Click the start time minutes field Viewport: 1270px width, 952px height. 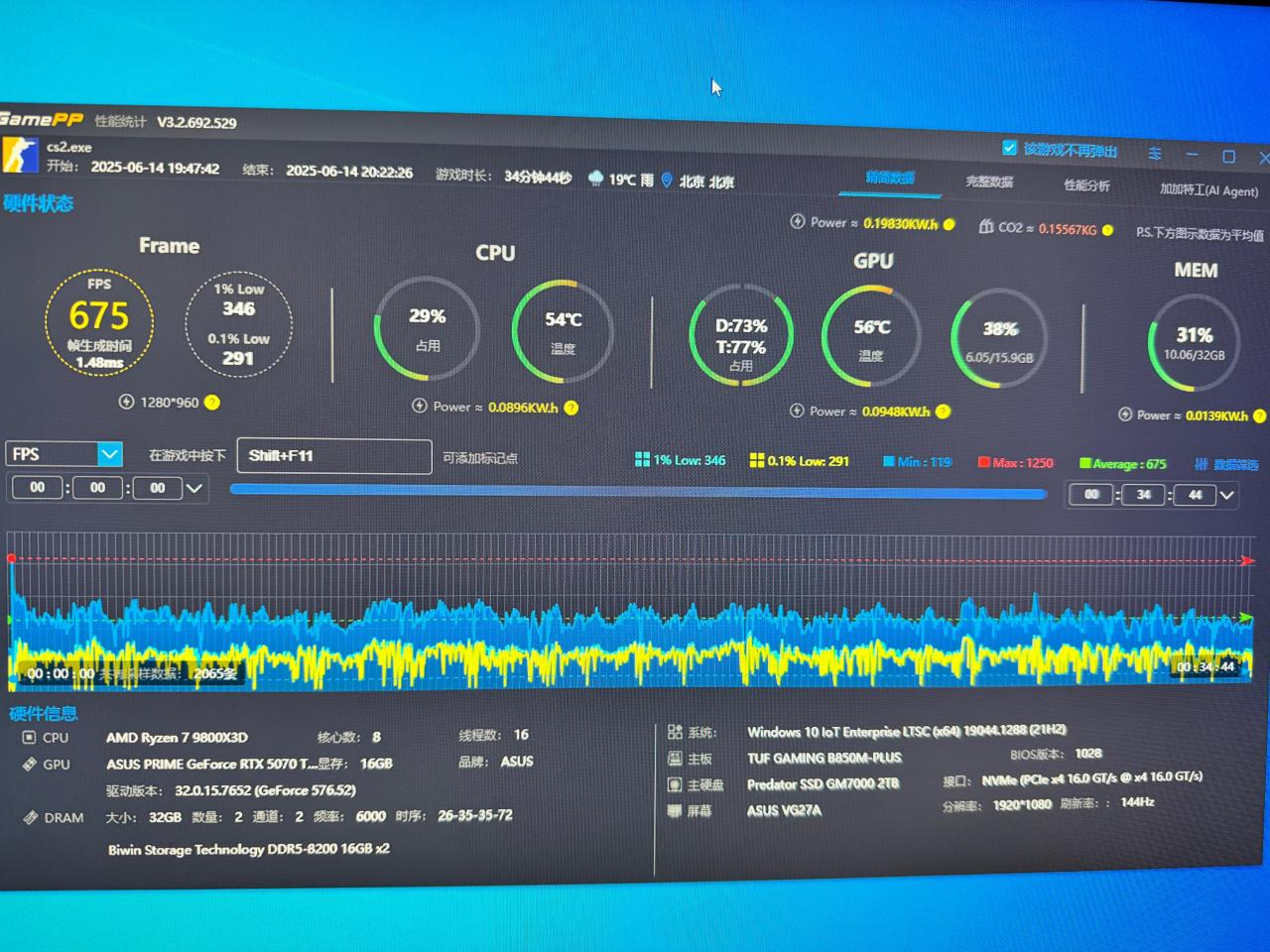pyautogui.click(x=97, y=487)
